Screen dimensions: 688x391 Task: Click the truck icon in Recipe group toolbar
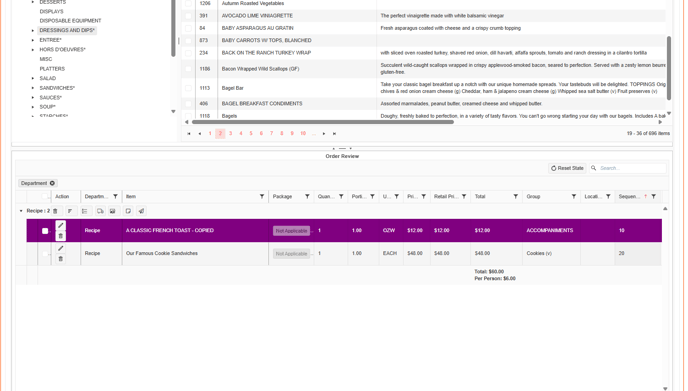100,211
